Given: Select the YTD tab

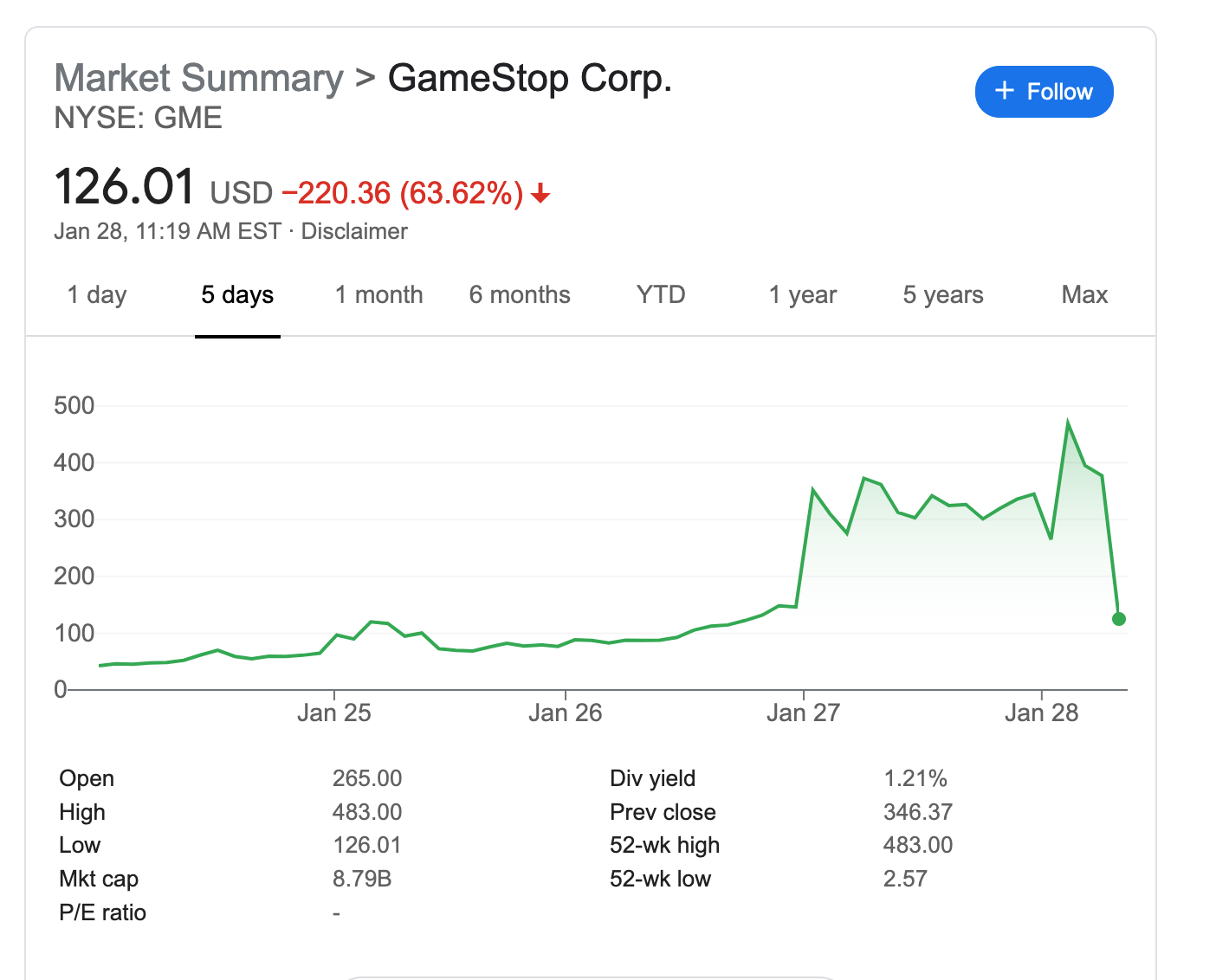Looking at the screenshot, I should 661,295.
